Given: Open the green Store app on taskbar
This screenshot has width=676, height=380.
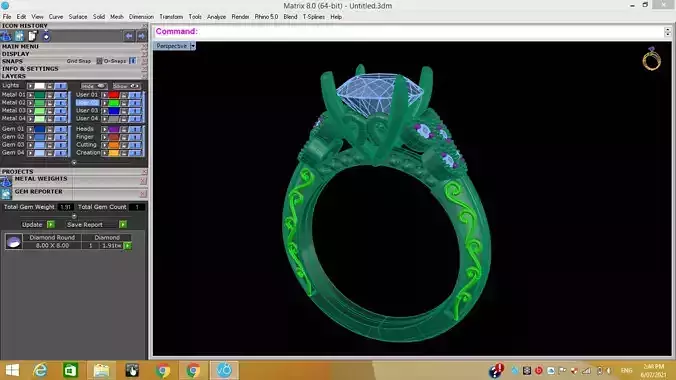Looking at the screenshot, I should pos(71,371).
